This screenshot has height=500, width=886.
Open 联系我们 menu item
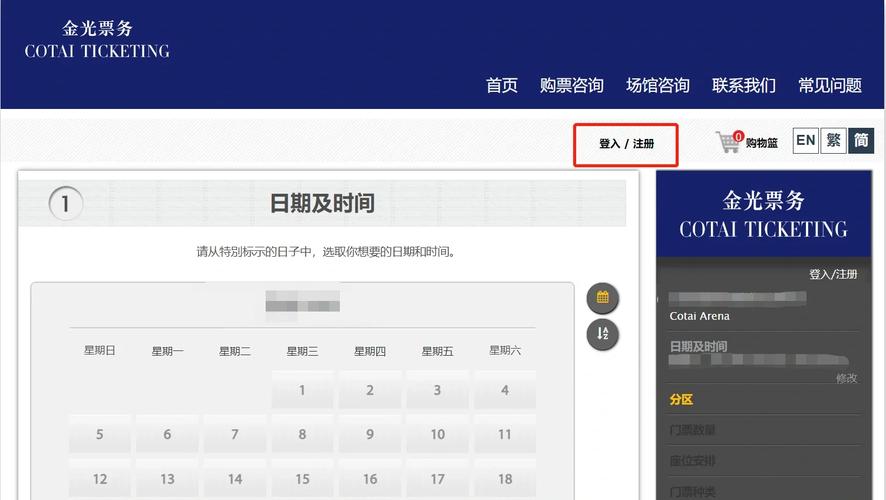(744, 85)
